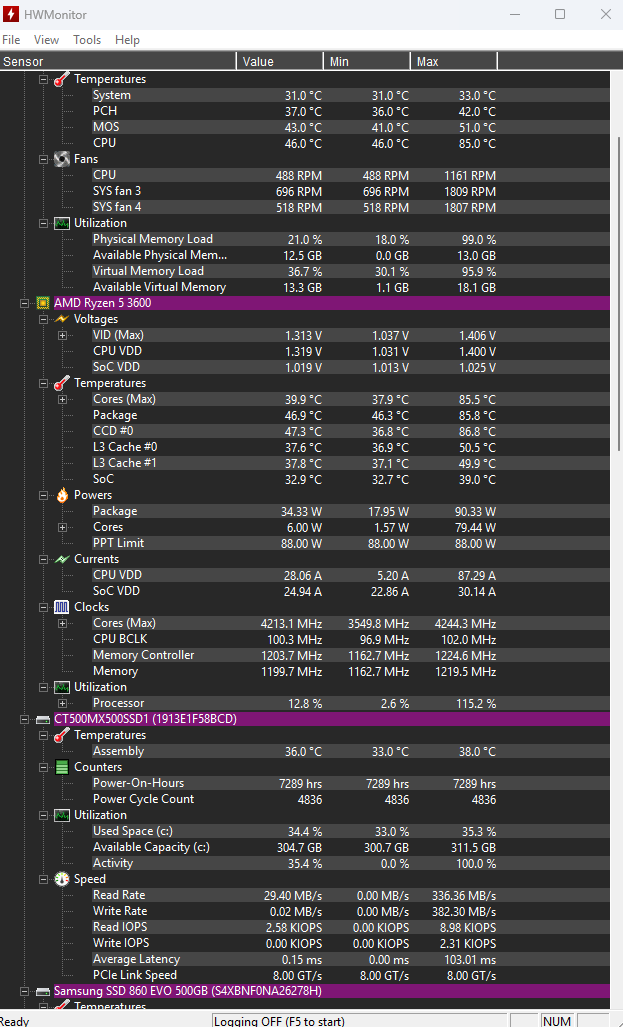Collapse the Powers group
The width and height of the screenshot is (623, 1027).
[x=43, y=495]
